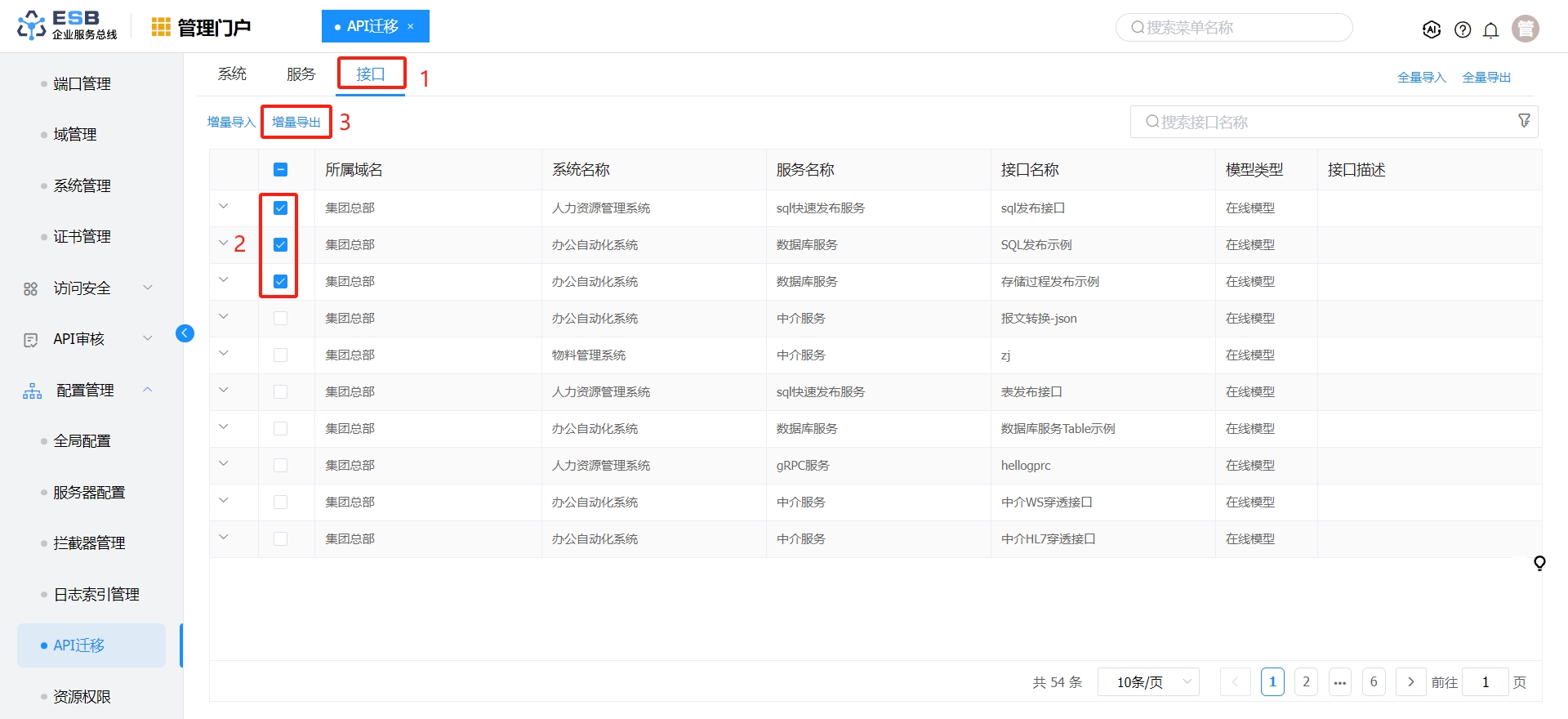
Task: Toggle the select-all checkbox in table header
Action: pos(280,169)
